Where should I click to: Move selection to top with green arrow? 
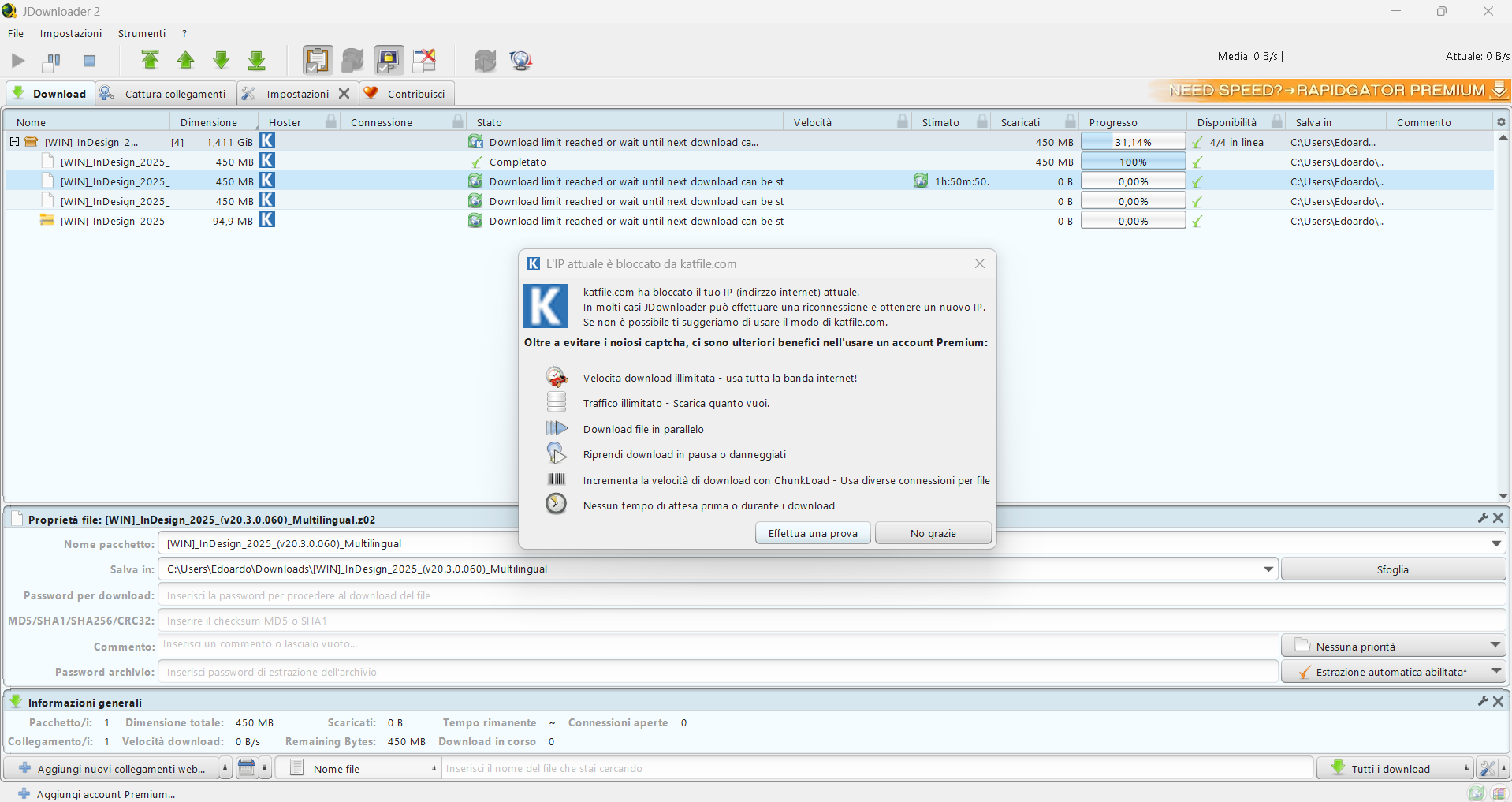(150, 60)
